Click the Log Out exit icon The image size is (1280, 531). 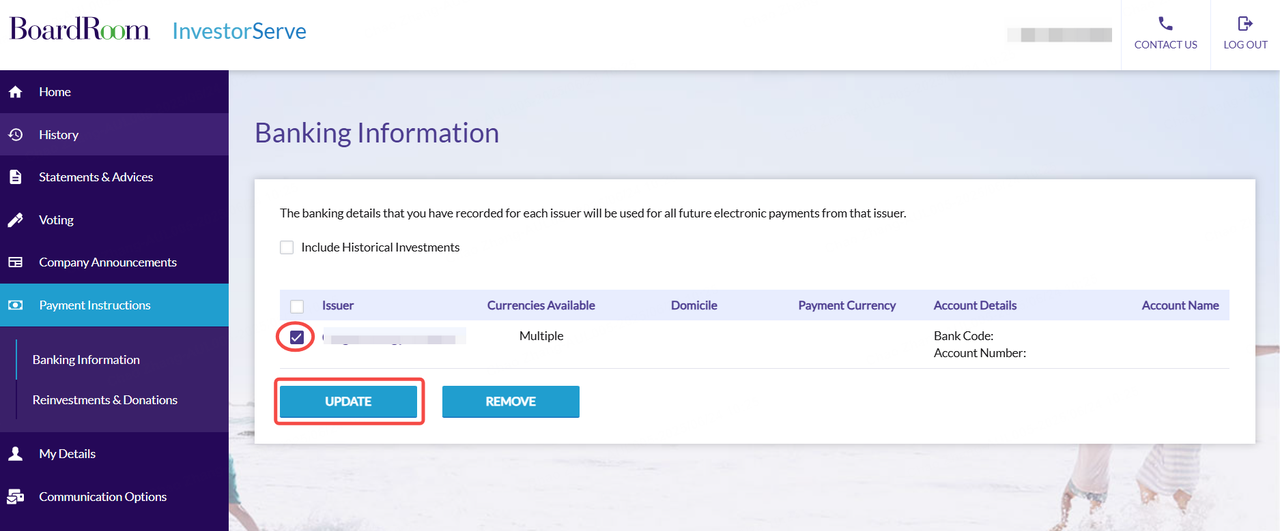(x=1245, y=23)
